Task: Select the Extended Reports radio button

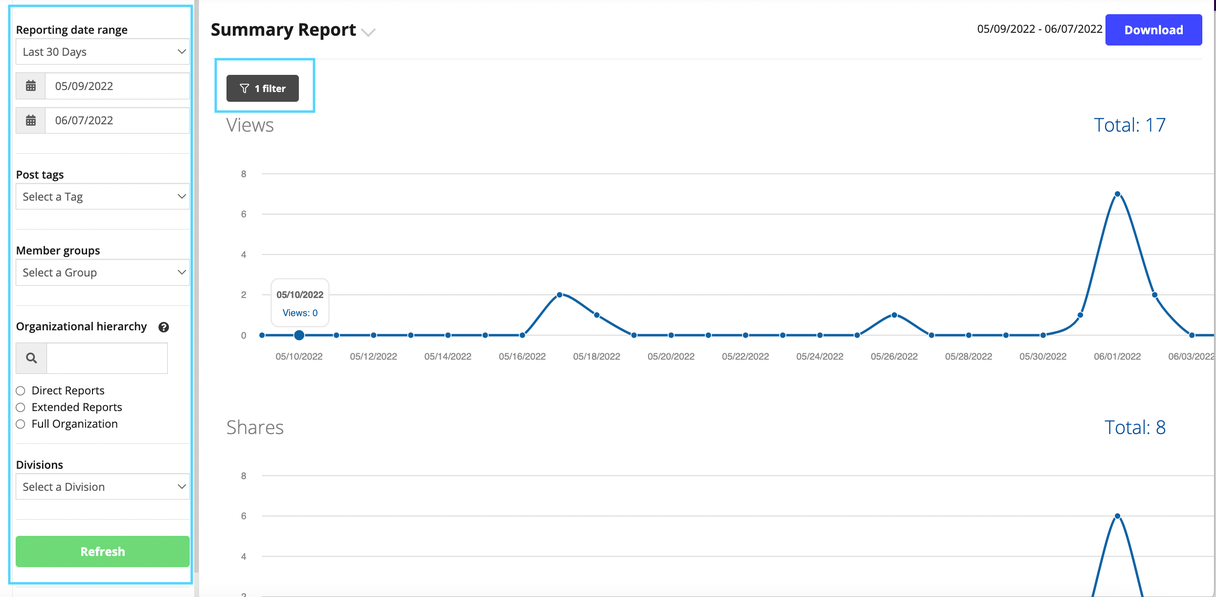Action: coord(21,408)
